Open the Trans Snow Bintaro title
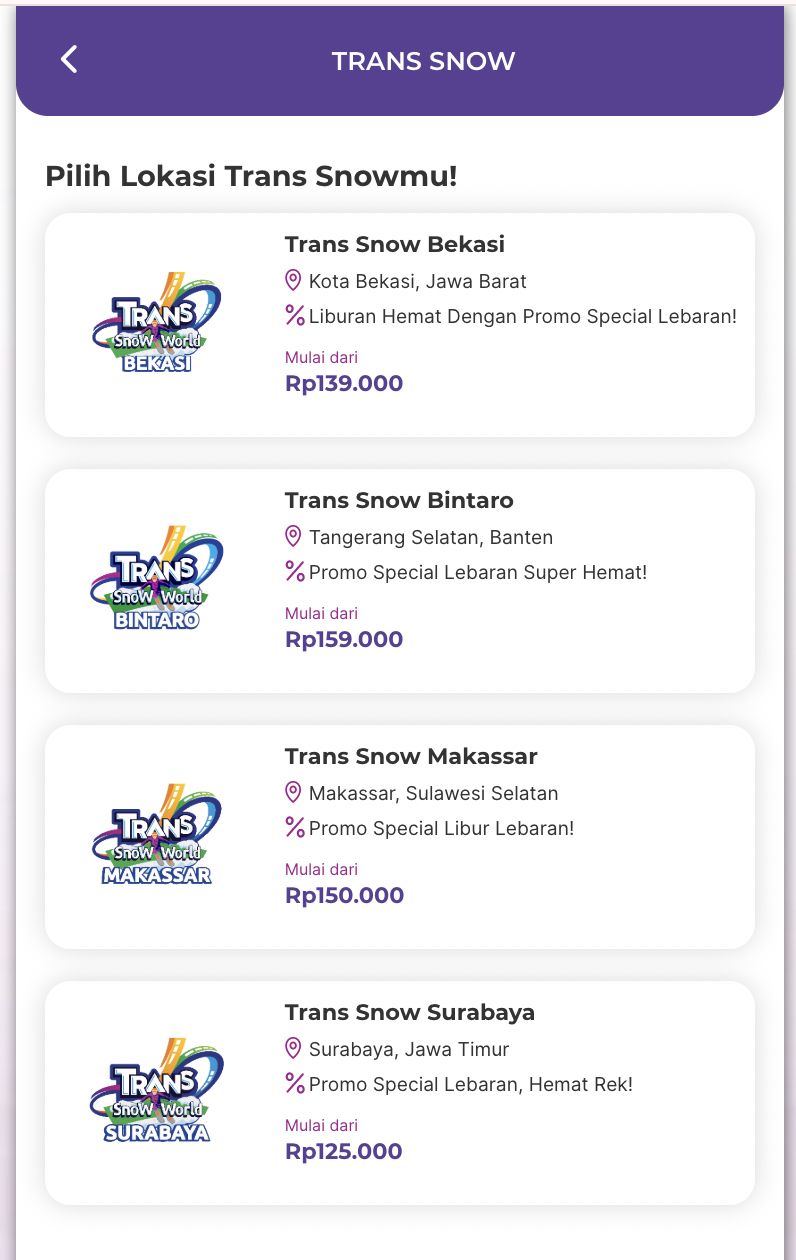This screenshot has height=1260, width=796. 399,500
